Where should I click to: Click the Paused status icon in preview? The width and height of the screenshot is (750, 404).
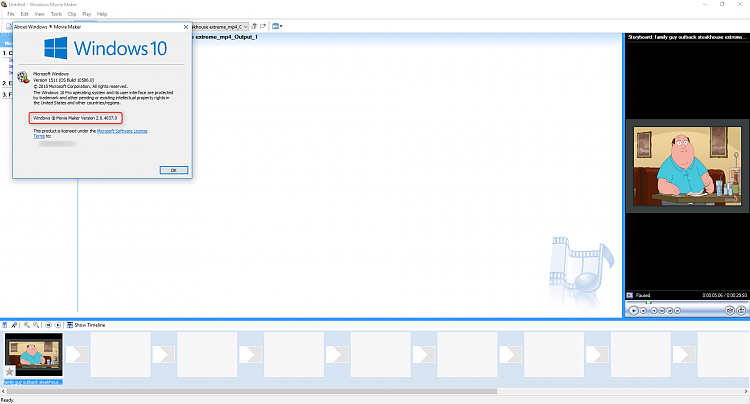(x=630, y=295)
